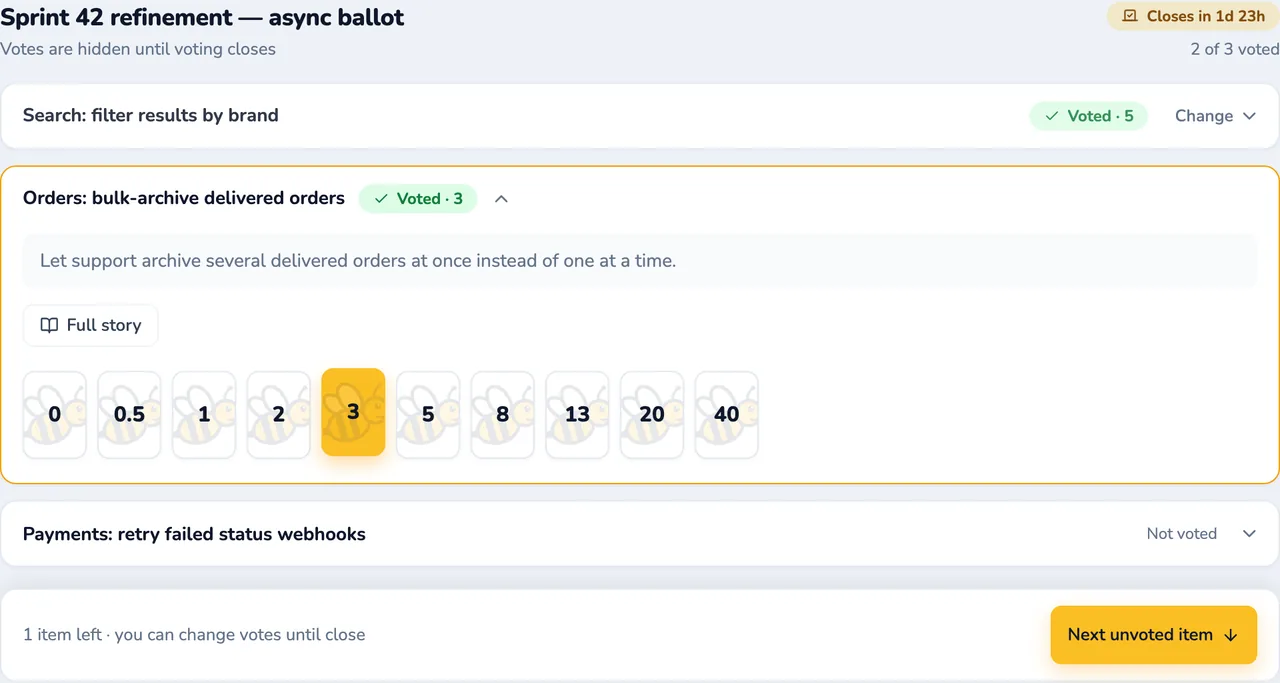1280x683 pixels.
Task: Click the book icon in Full story
Action: pos(49,325)
